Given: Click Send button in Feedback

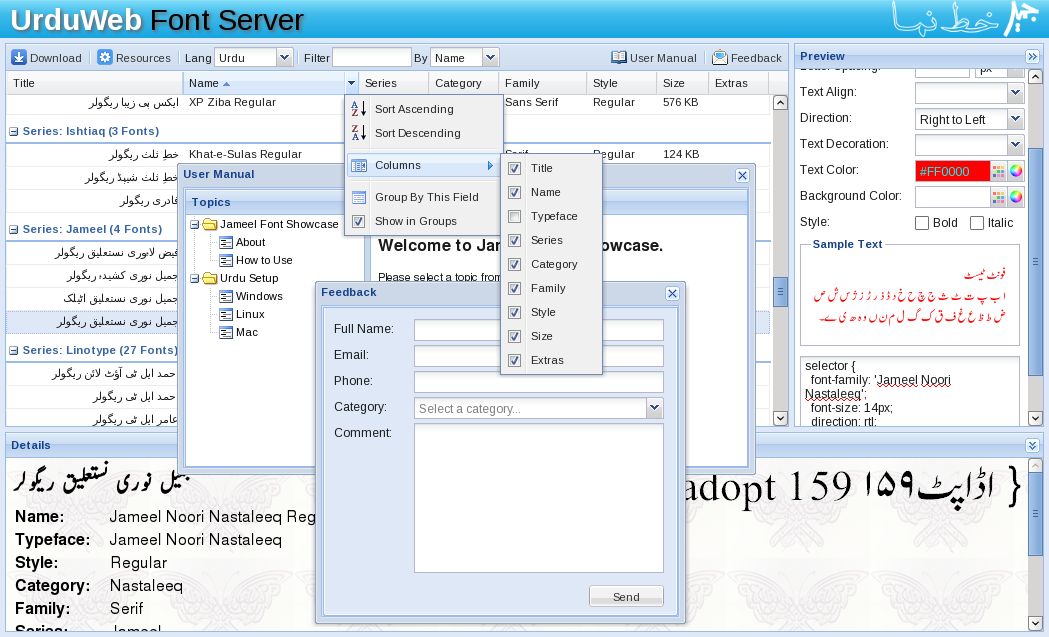Looking at the screenshot, I should pyautogui.click(x=626, y=596).
